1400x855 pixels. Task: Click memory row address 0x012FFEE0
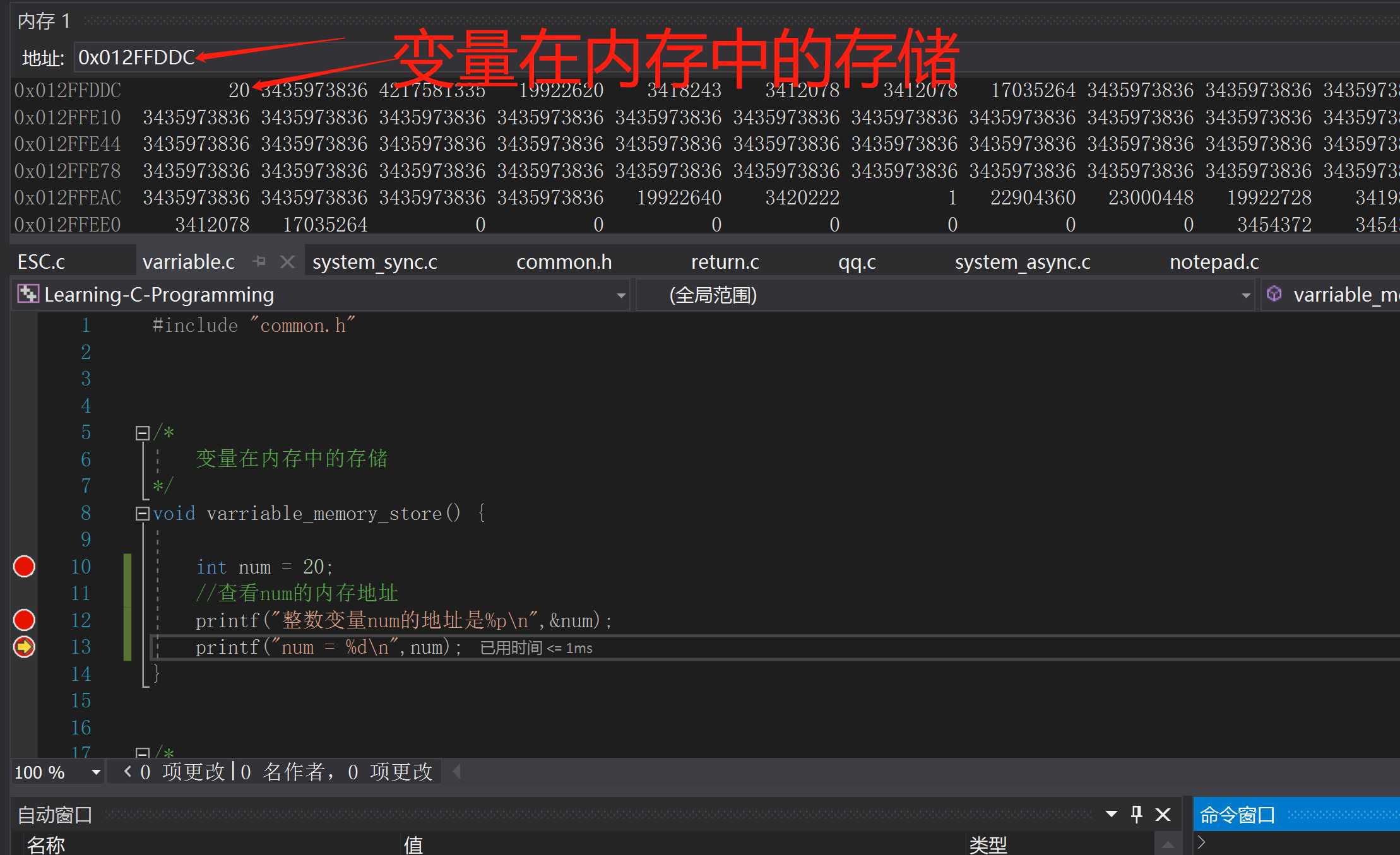pyautogui.click(x=68, y=225)
